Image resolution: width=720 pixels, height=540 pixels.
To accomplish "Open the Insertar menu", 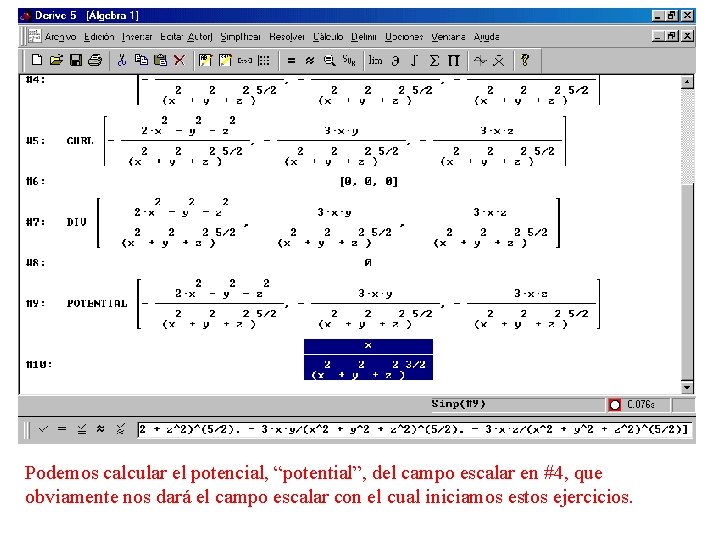I will click(x=137, y=37).
